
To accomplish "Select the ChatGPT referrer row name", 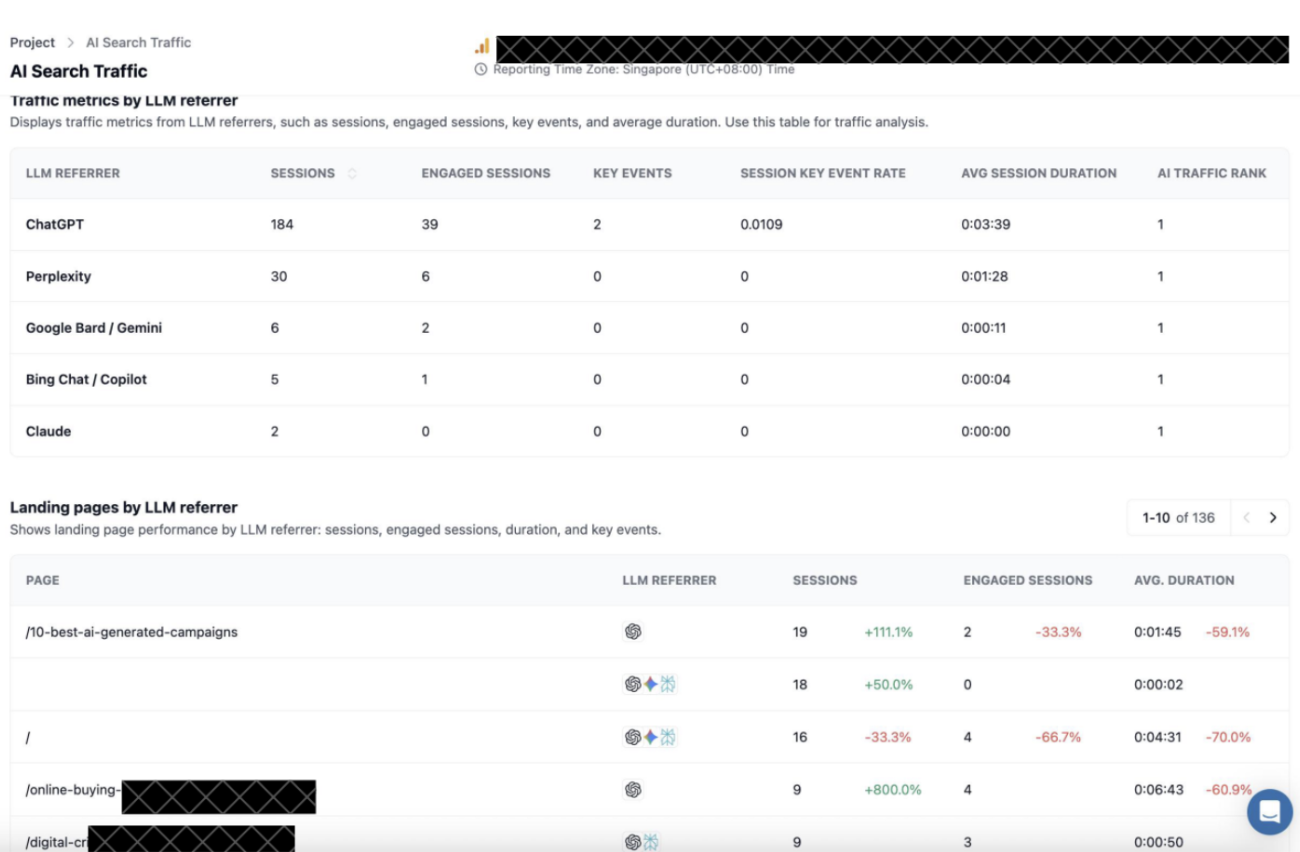I will click(x=55, y=225).
